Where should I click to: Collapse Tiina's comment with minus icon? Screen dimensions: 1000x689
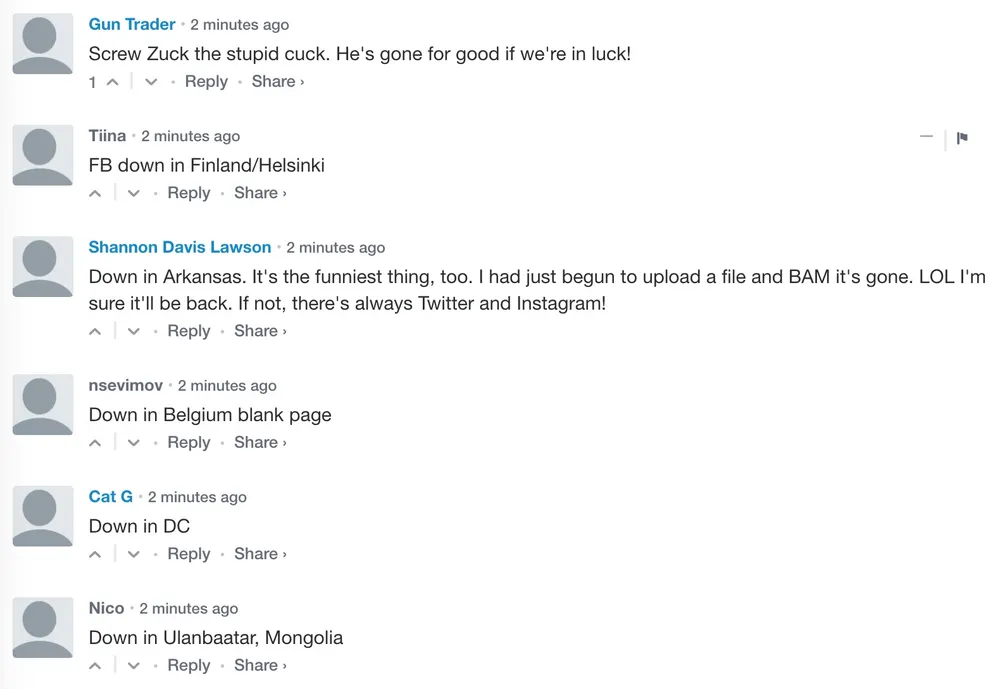[926, 137]
